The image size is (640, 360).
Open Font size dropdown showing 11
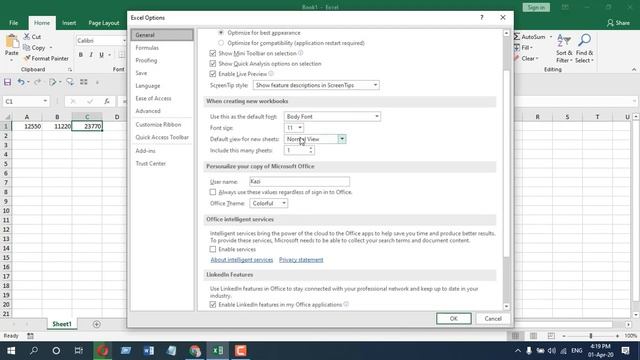click(294, 128)
